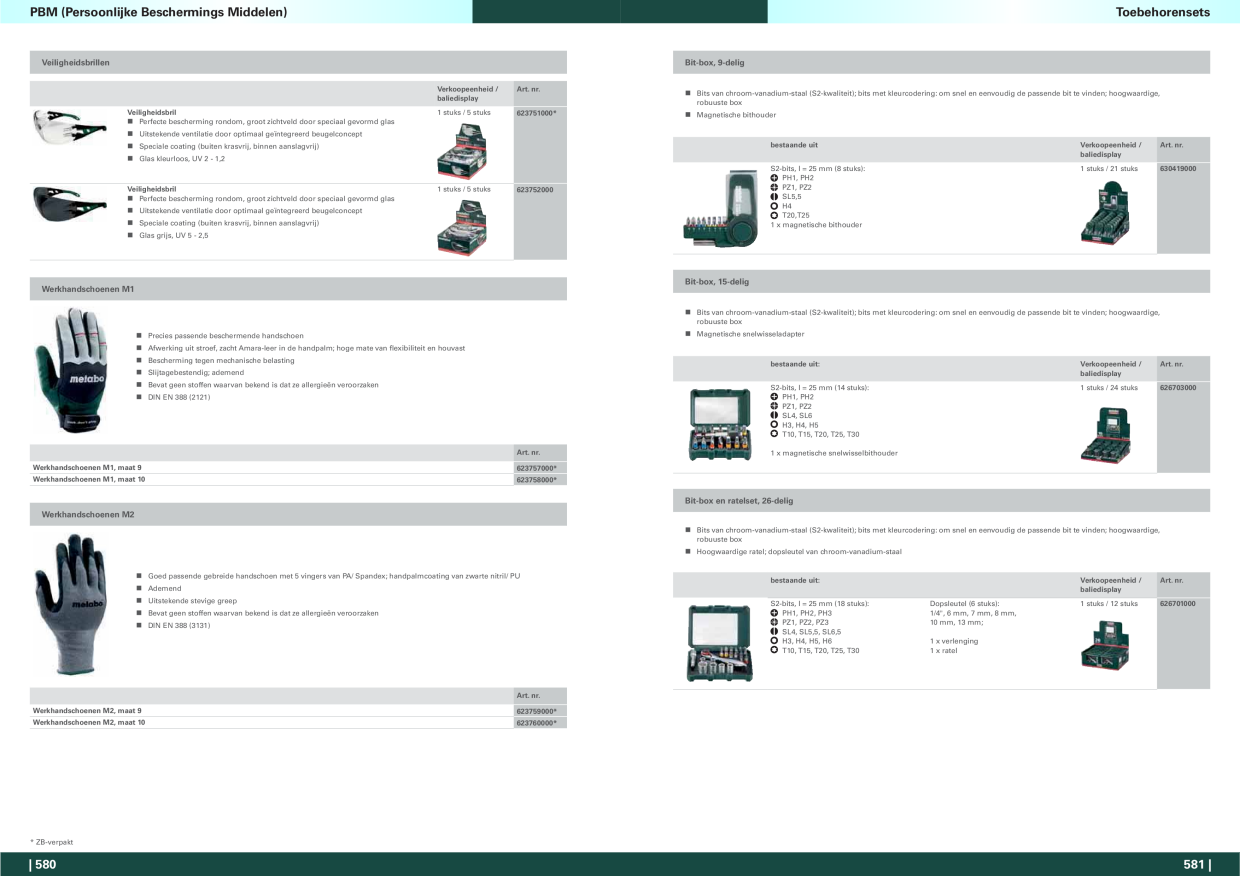Click the text 'Uitstekende stevige greep'

point(192,601)
